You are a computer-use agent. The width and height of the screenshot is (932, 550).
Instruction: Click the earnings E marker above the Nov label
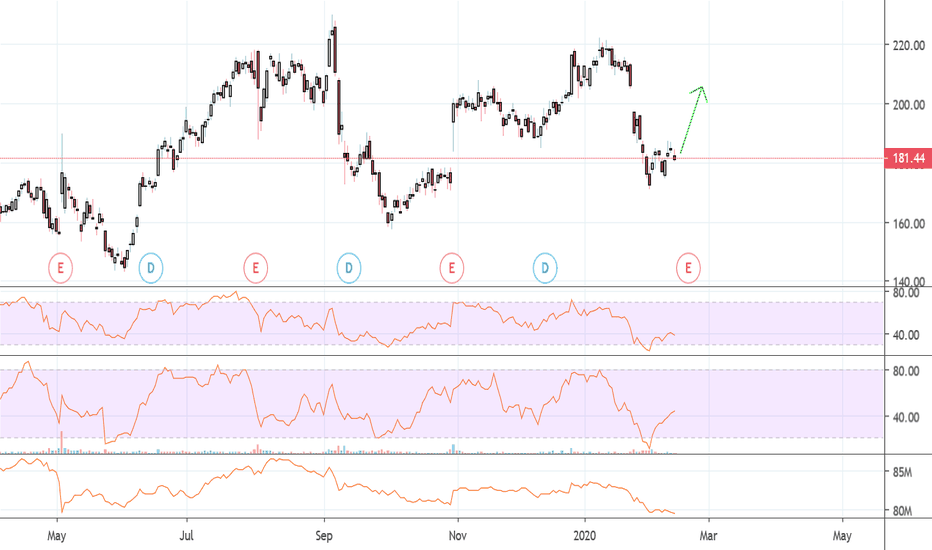(x=452, y=268)
